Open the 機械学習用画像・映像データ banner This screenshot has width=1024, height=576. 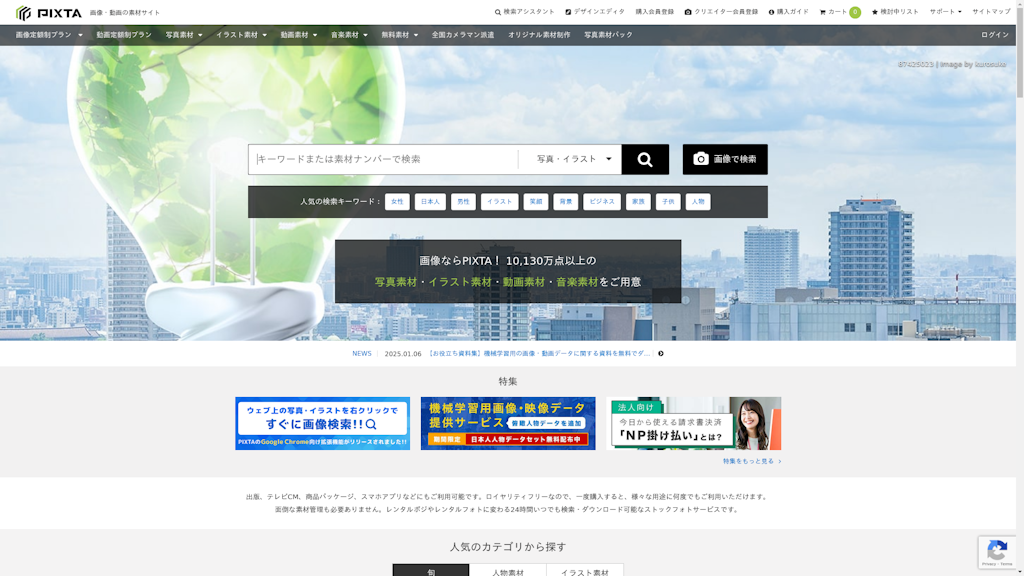click(x=508, y=423)
